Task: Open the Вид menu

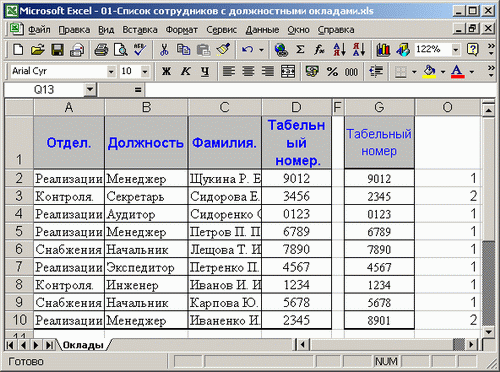Action: (106, 30)
